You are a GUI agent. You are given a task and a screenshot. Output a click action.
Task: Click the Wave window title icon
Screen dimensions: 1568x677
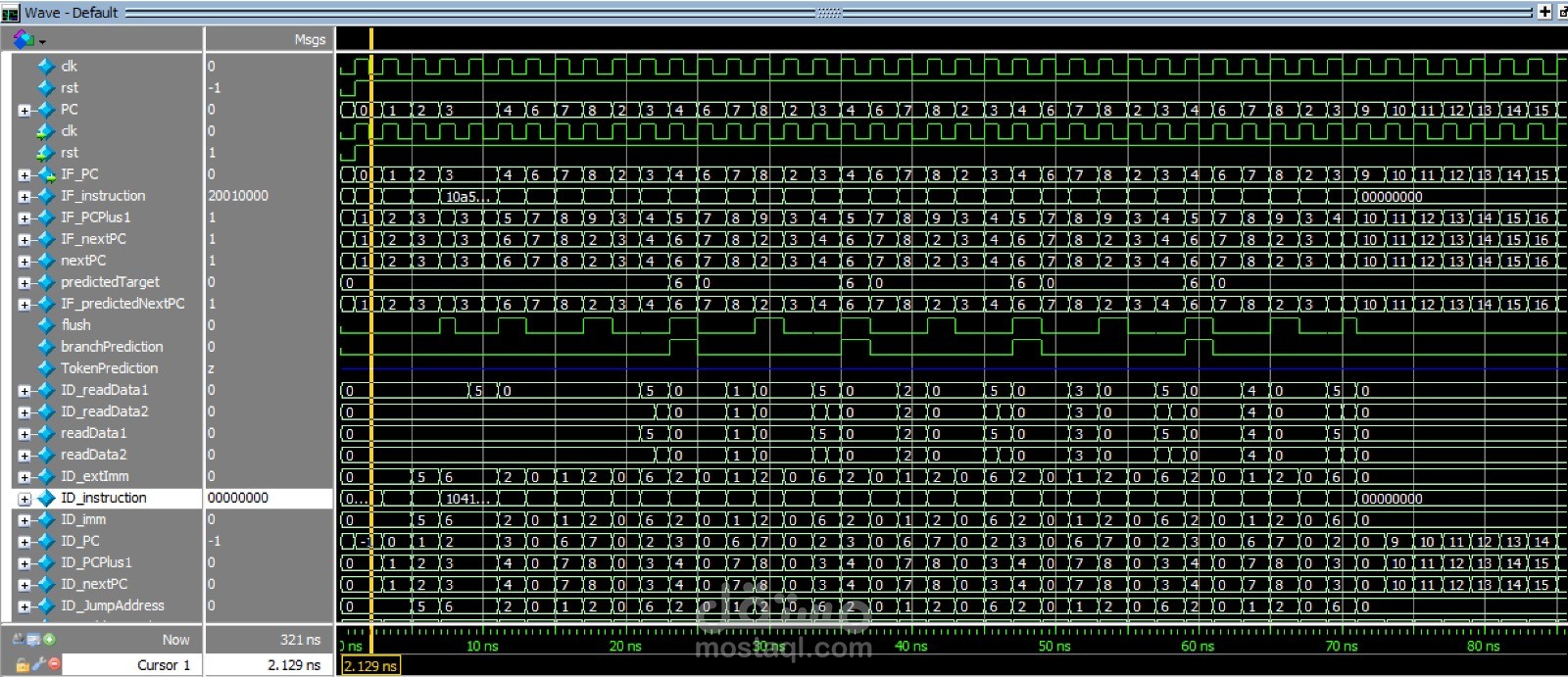[x=11, y=13]
